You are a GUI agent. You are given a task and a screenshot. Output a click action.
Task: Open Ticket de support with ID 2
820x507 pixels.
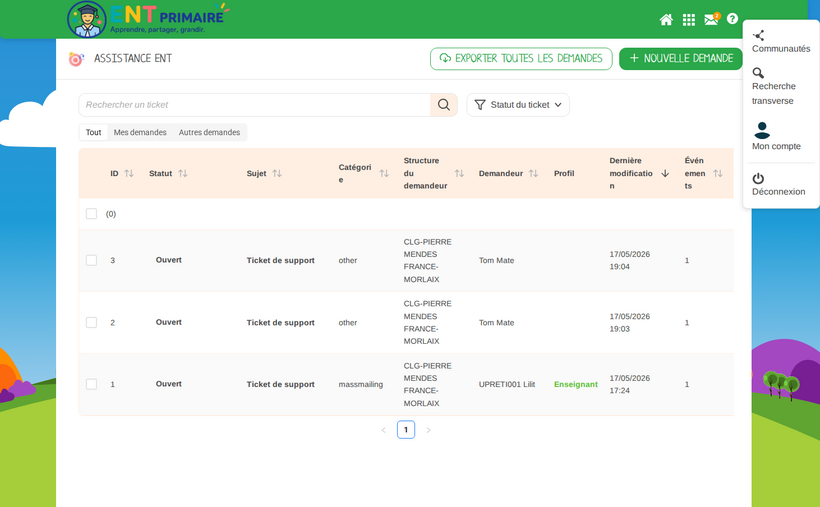point(280,322)
